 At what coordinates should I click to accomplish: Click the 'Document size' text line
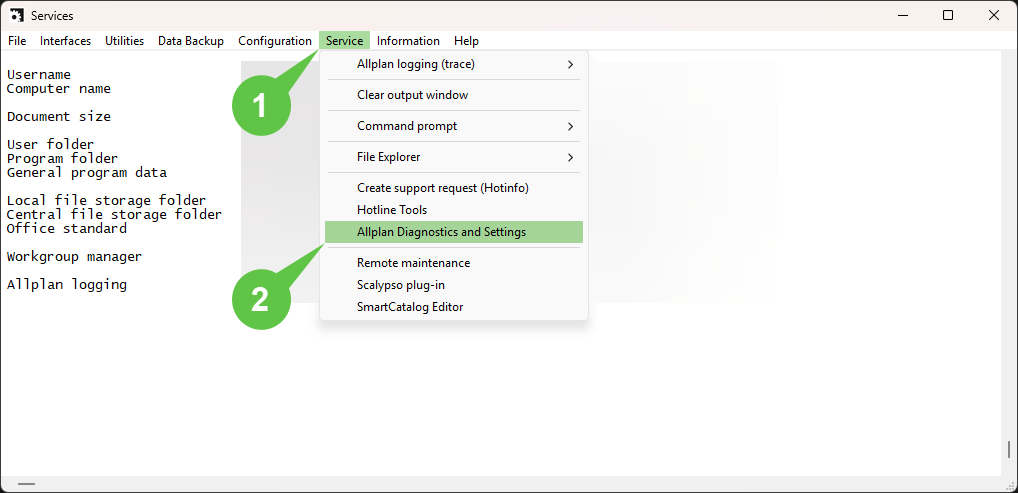tap(58, 117)
